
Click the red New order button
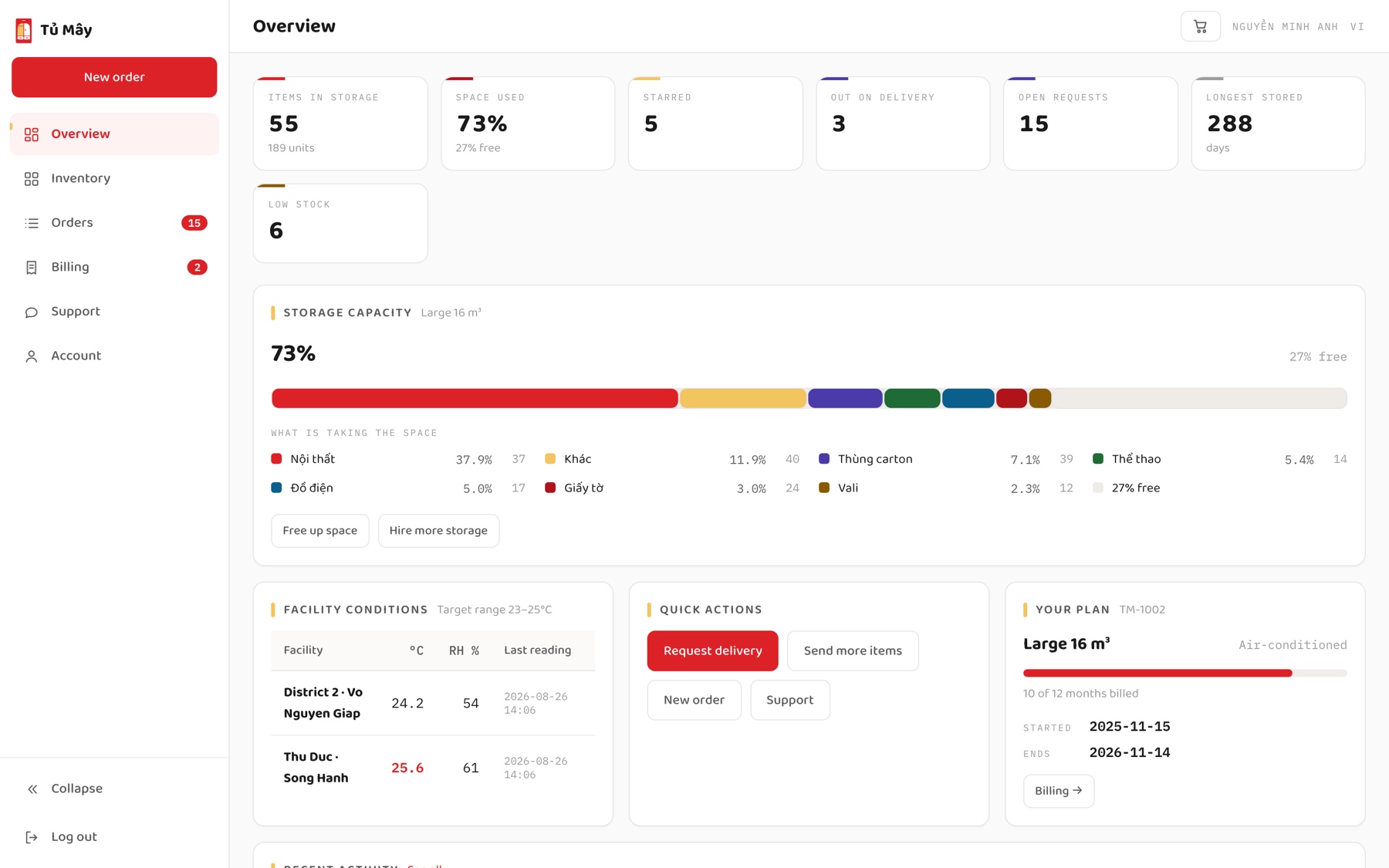point(114,77)
